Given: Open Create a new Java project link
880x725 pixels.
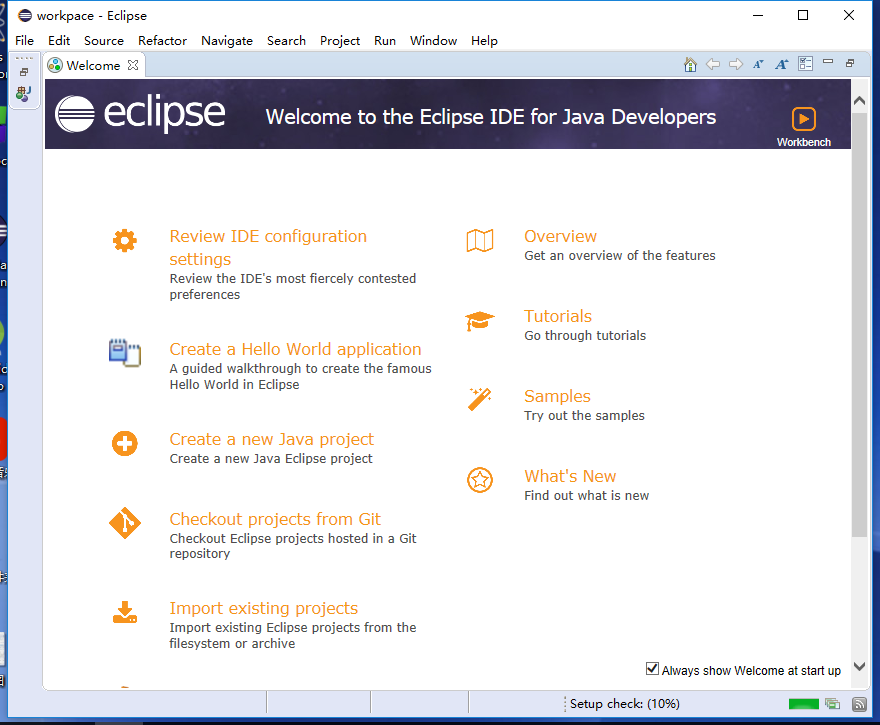Looking at the screenshot, I should coord(272,439).
